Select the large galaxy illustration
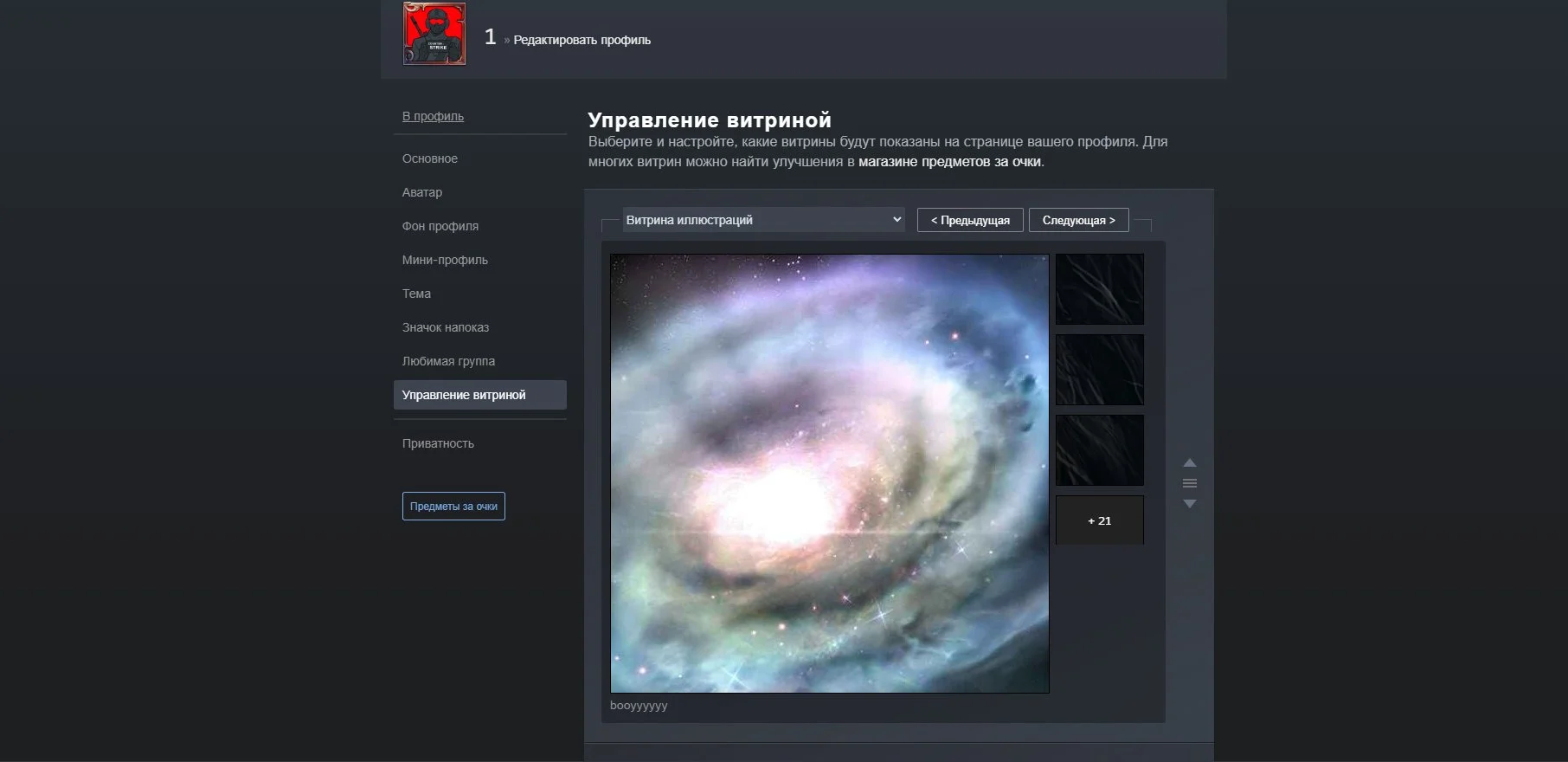 coord(829,473)
